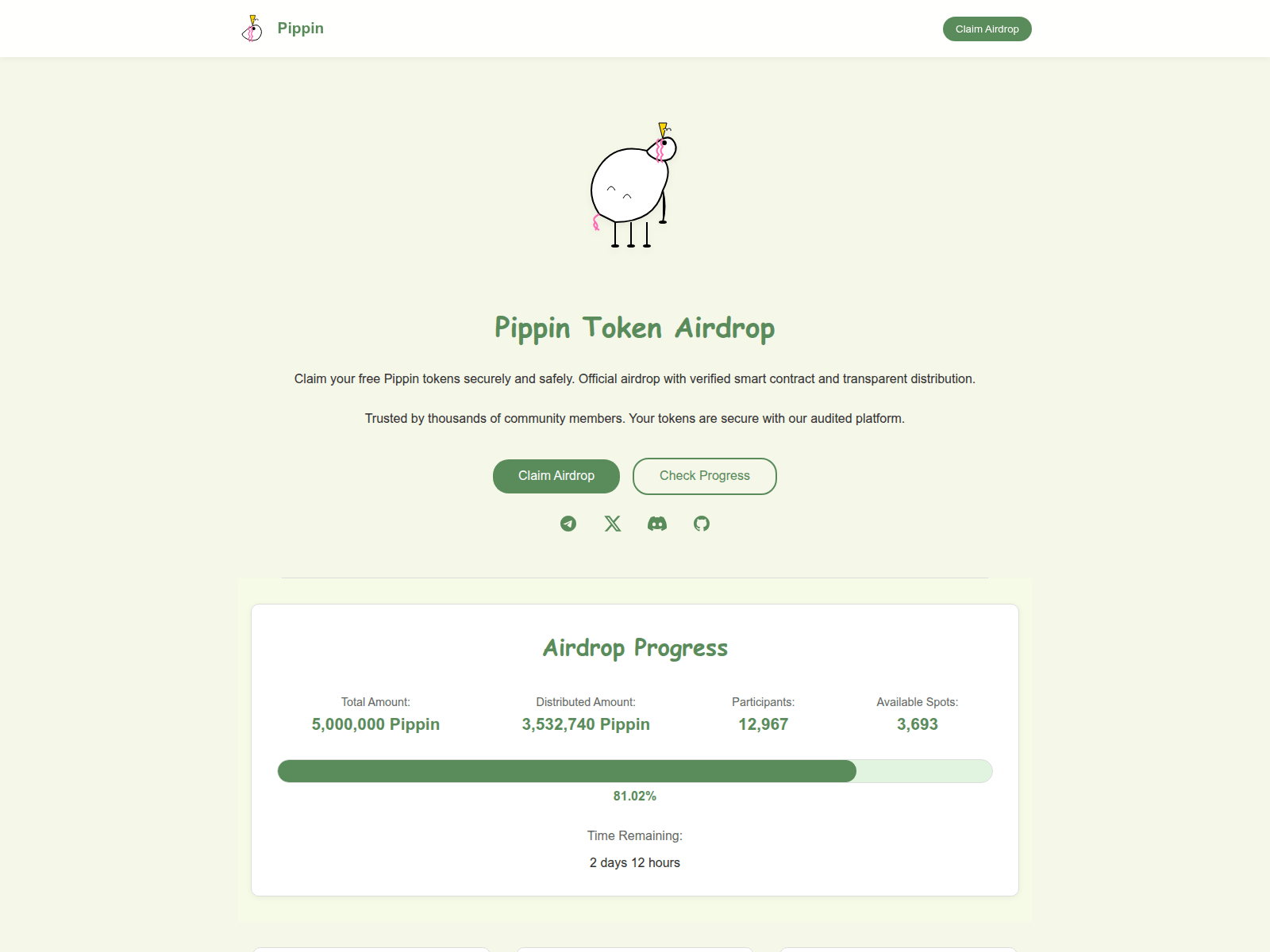Open the Discord server icon

pyautogui.click(x=656, y=524)
